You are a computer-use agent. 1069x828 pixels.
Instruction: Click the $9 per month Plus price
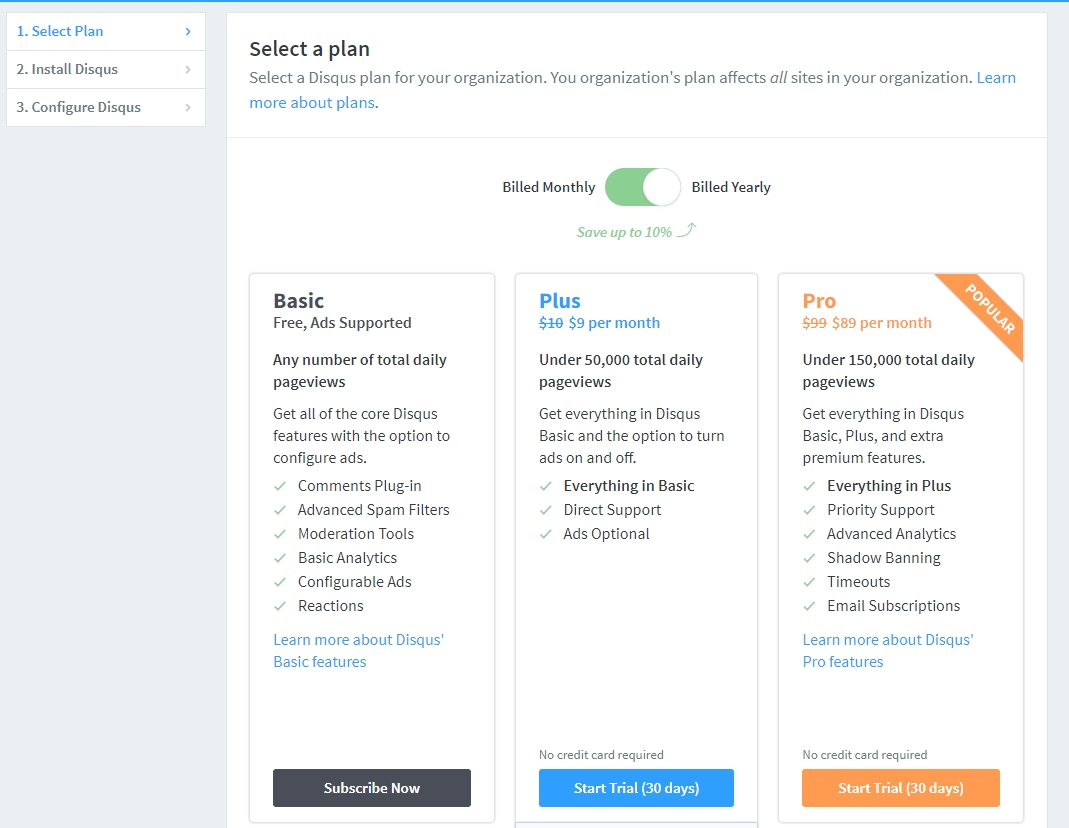click(614, 323)
